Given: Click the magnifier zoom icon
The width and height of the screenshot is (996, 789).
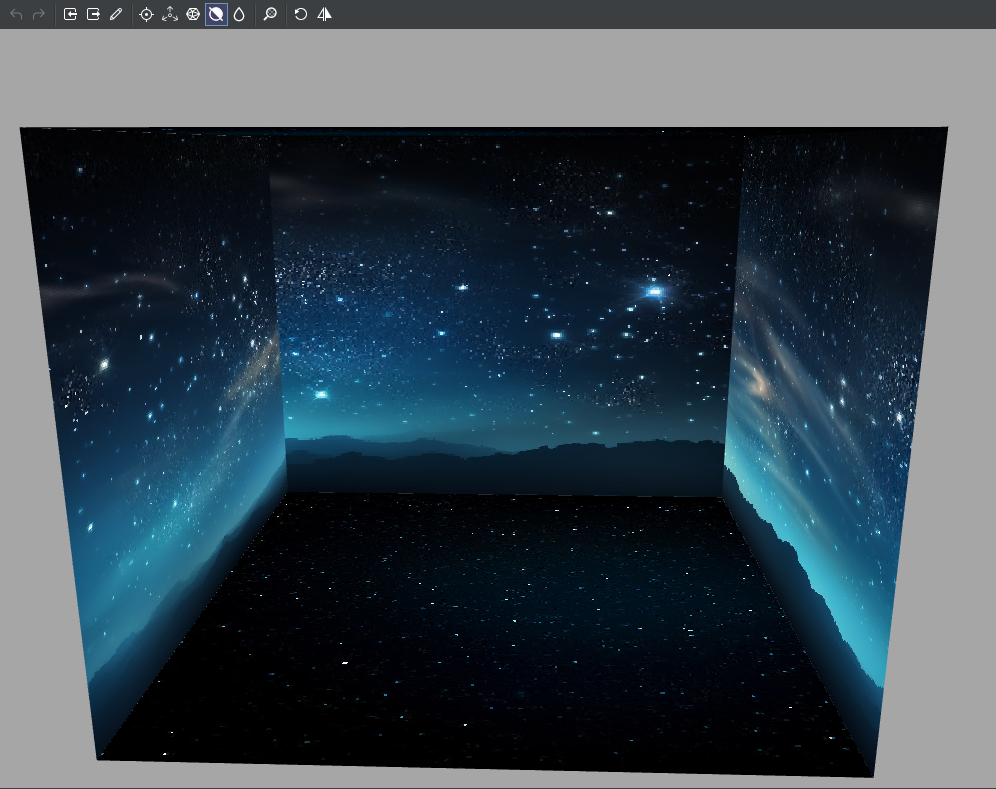Looking at the screenshot, I should coord(270,14).
